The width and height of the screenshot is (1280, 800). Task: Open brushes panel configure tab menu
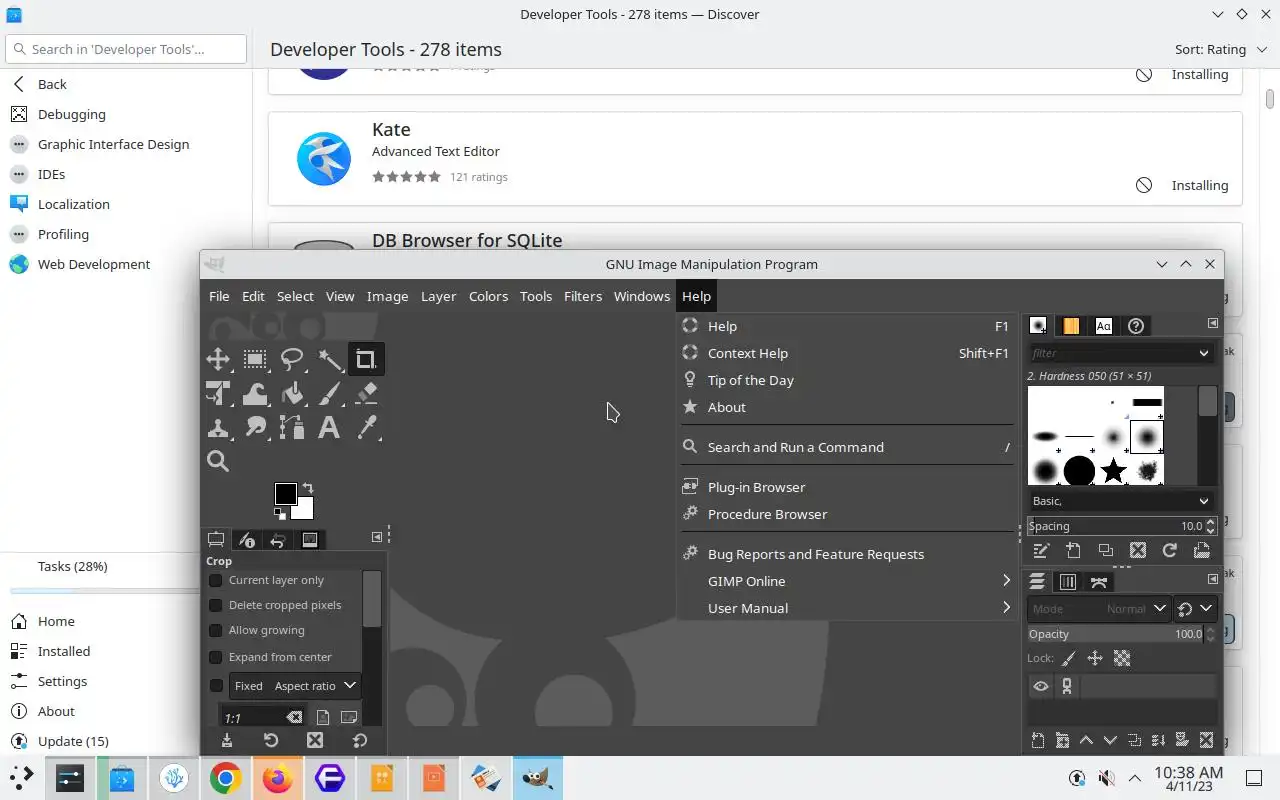coord(1212,324)
